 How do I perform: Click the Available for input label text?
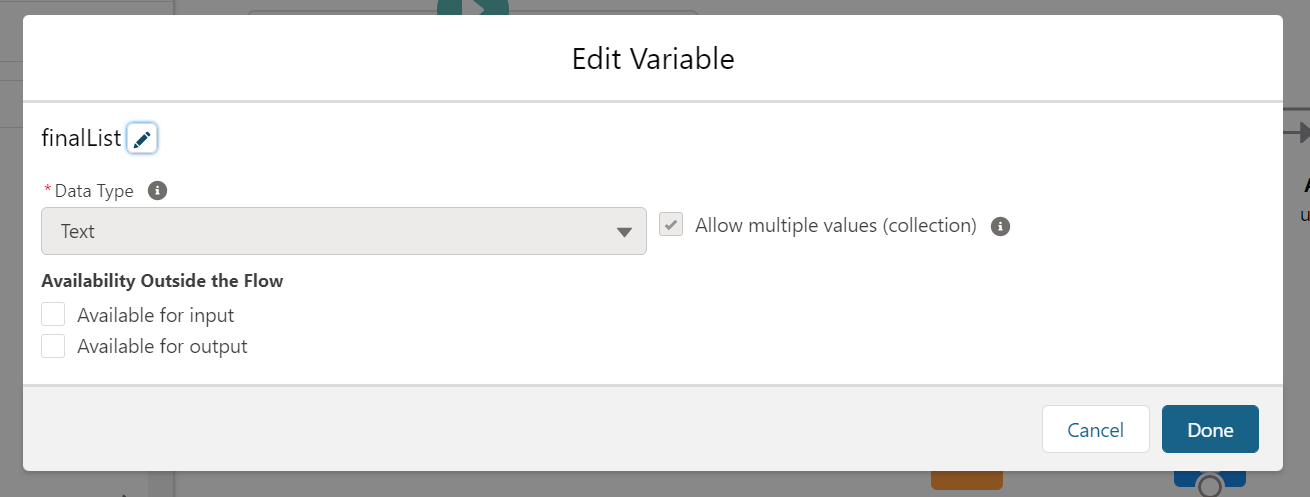point(156,315)
